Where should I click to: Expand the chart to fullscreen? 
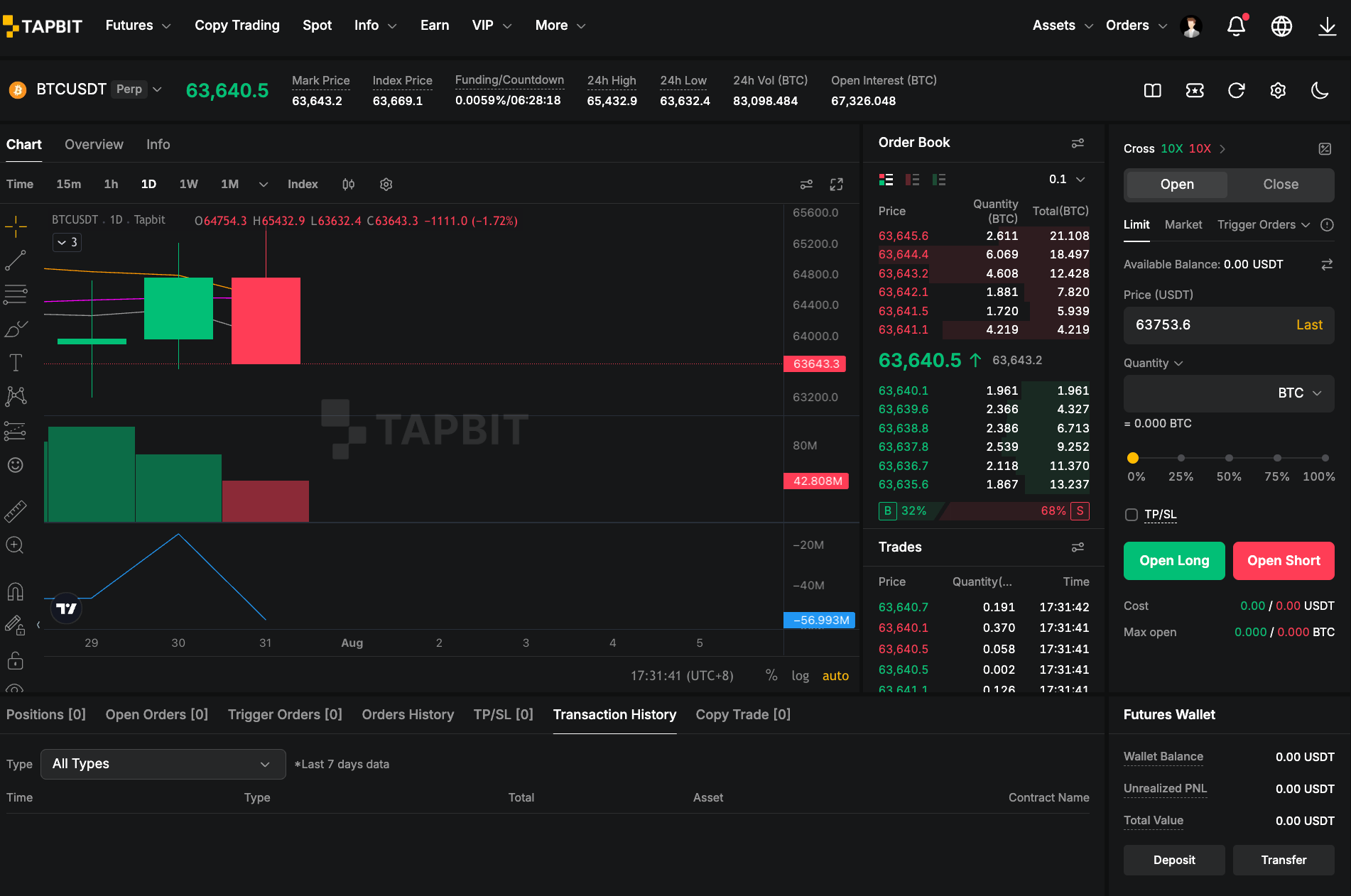pos(837,185)
